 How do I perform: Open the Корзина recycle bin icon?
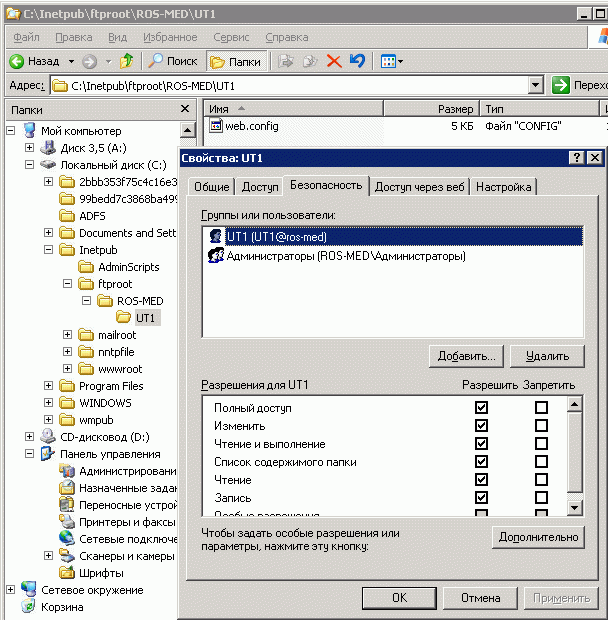[x=29, y=607]
